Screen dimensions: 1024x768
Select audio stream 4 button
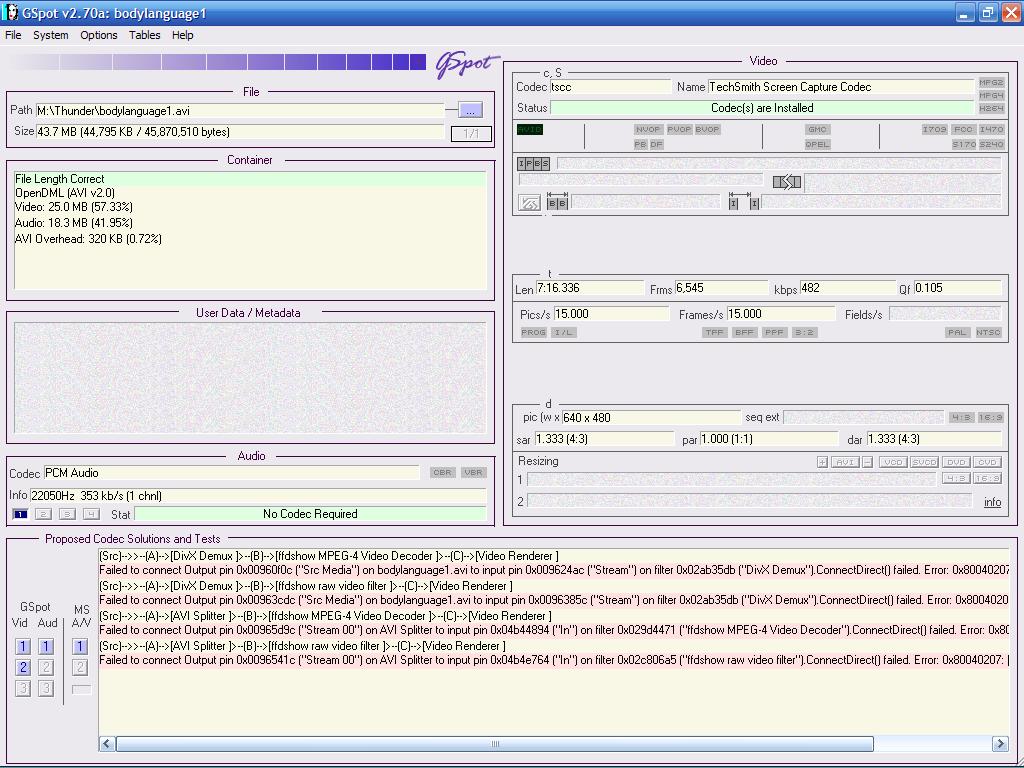(91, 515)
